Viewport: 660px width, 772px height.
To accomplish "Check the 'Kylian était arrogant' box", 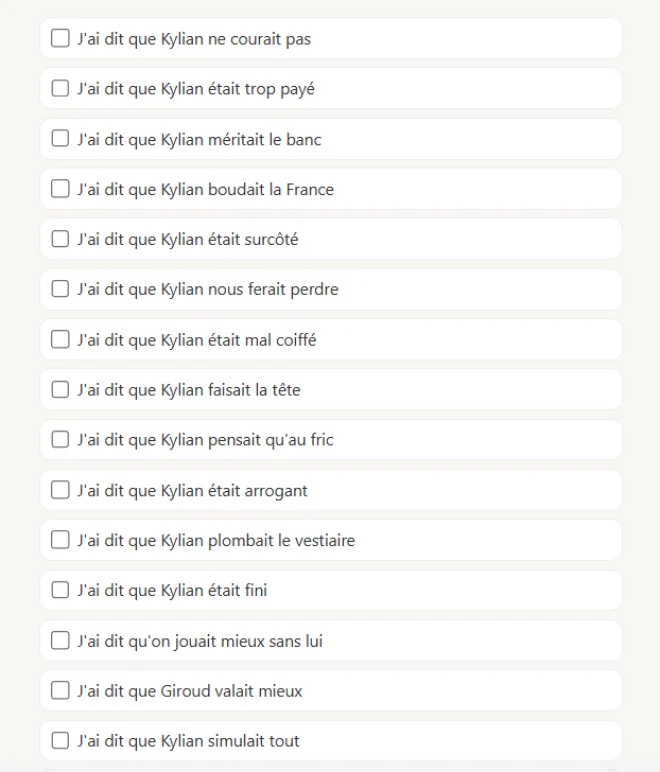I will (60, 490).
